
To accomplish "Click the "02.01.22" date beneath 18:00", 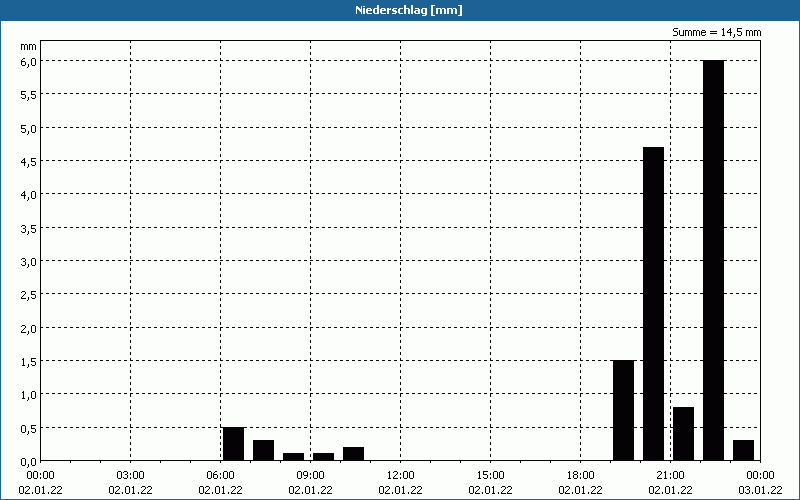I will coord(581,490).
